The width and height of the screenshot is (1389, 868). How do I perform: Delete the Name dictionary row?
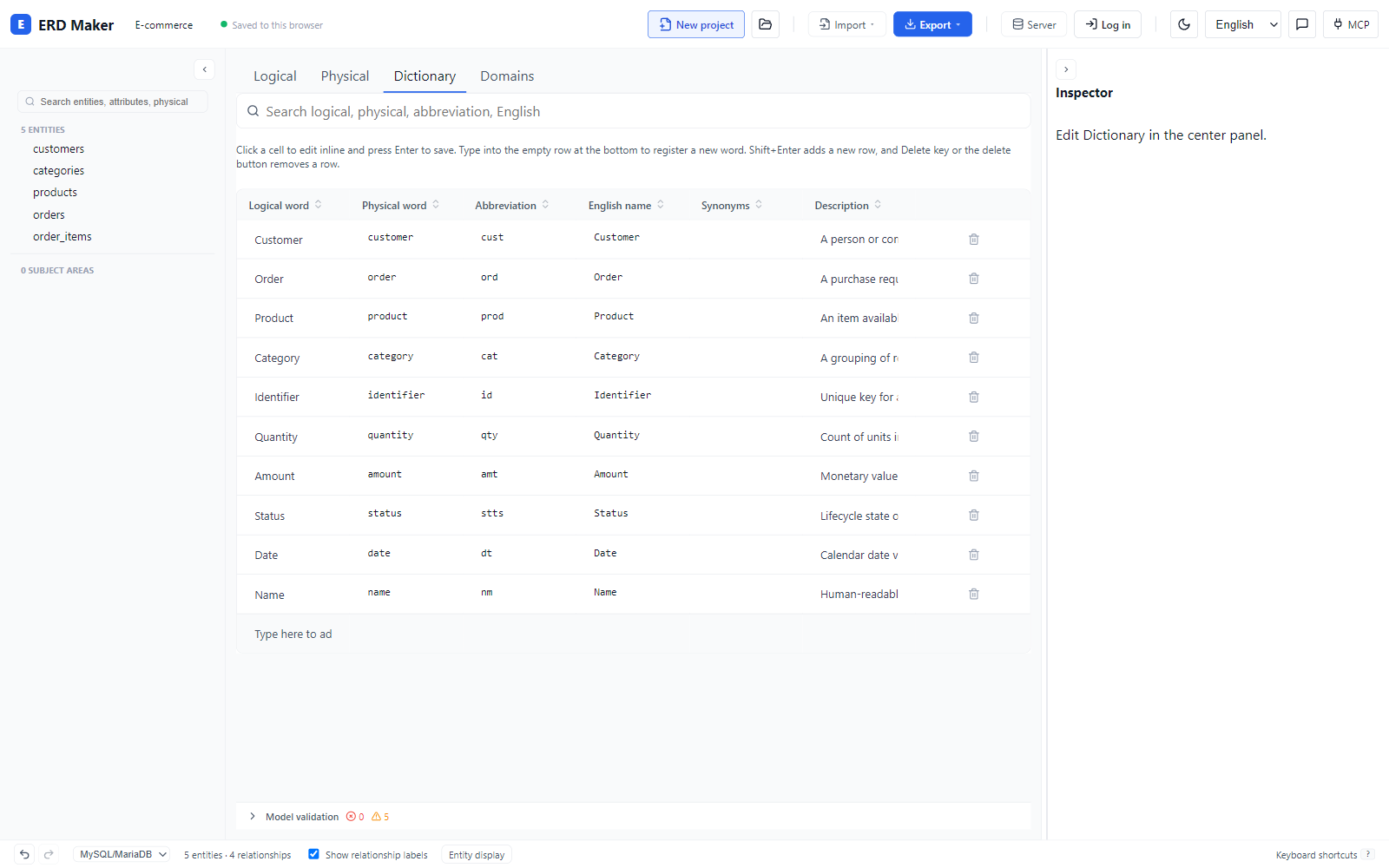[x=974, y=595]
